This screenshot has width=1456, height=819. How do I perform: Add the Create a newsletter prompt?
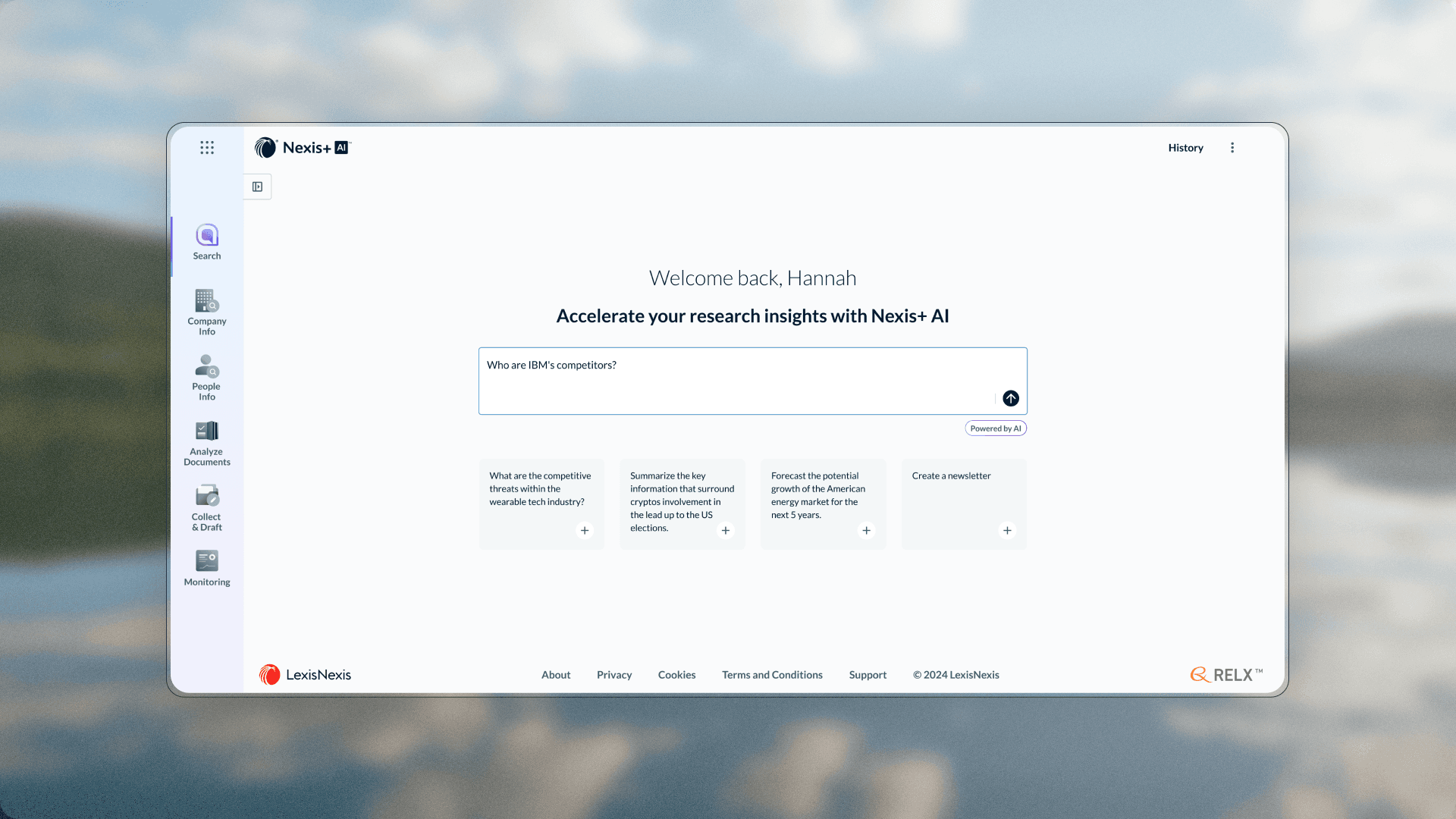(1008, 530)
